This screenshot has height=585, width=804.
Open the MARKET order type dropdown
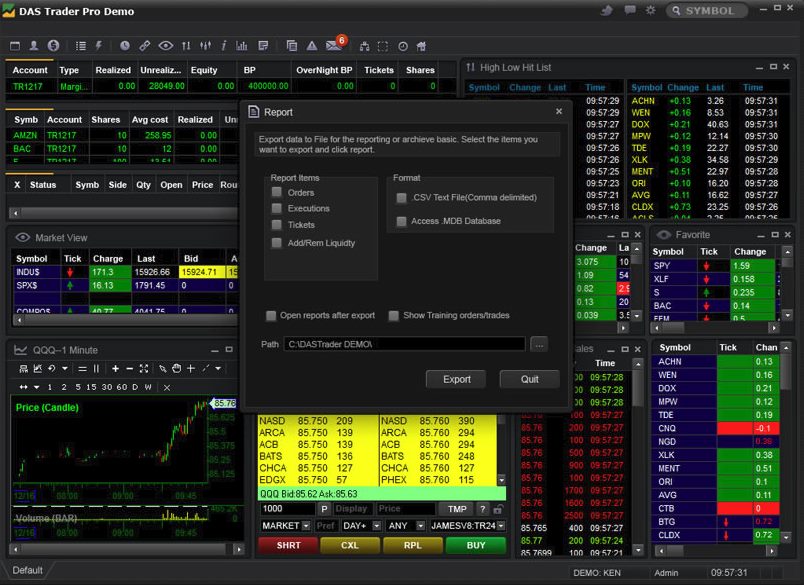point(286,526)
